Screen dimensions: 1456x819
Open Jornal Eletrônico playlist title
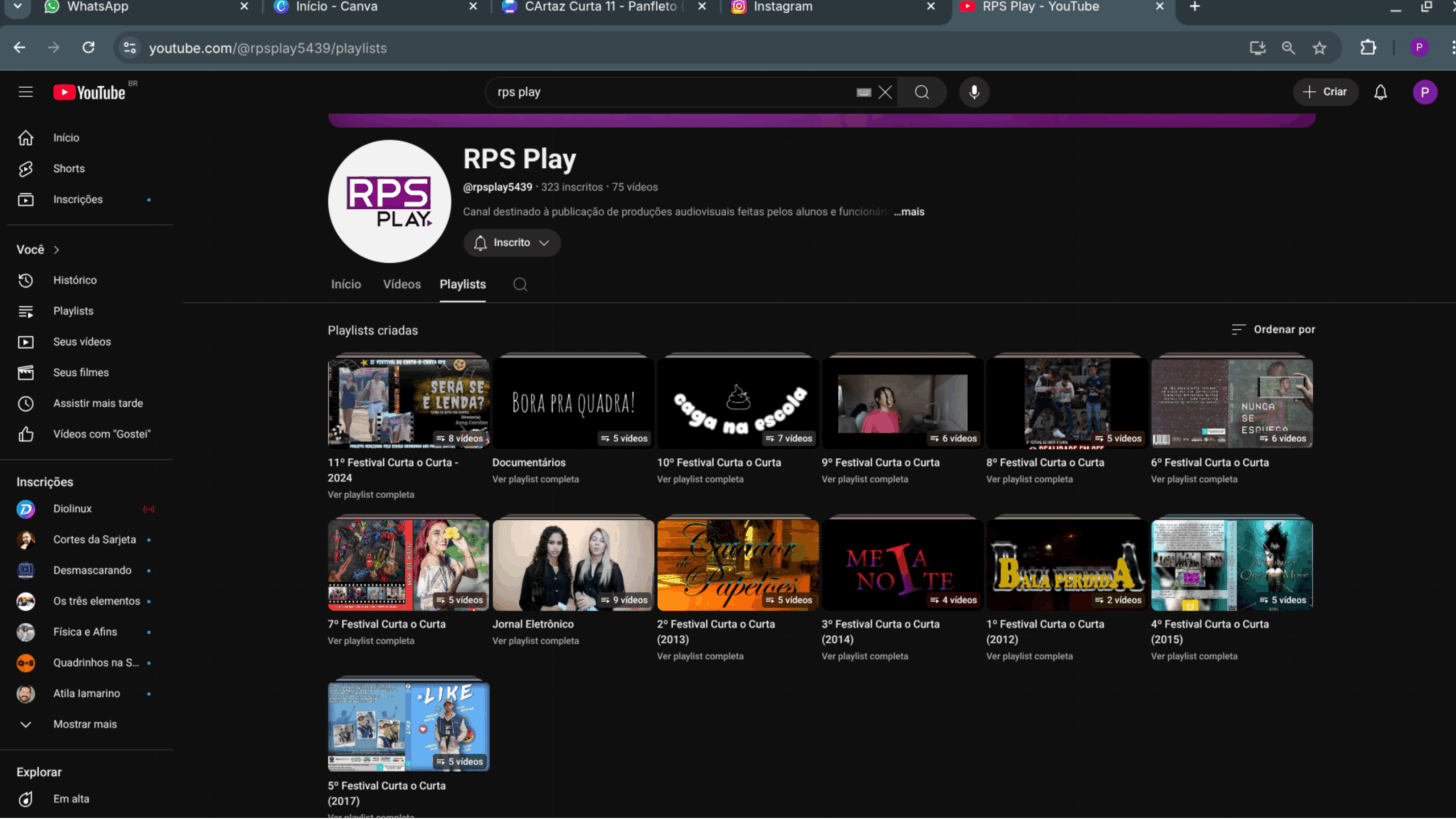pyautogui.click(x=533, y=624)
